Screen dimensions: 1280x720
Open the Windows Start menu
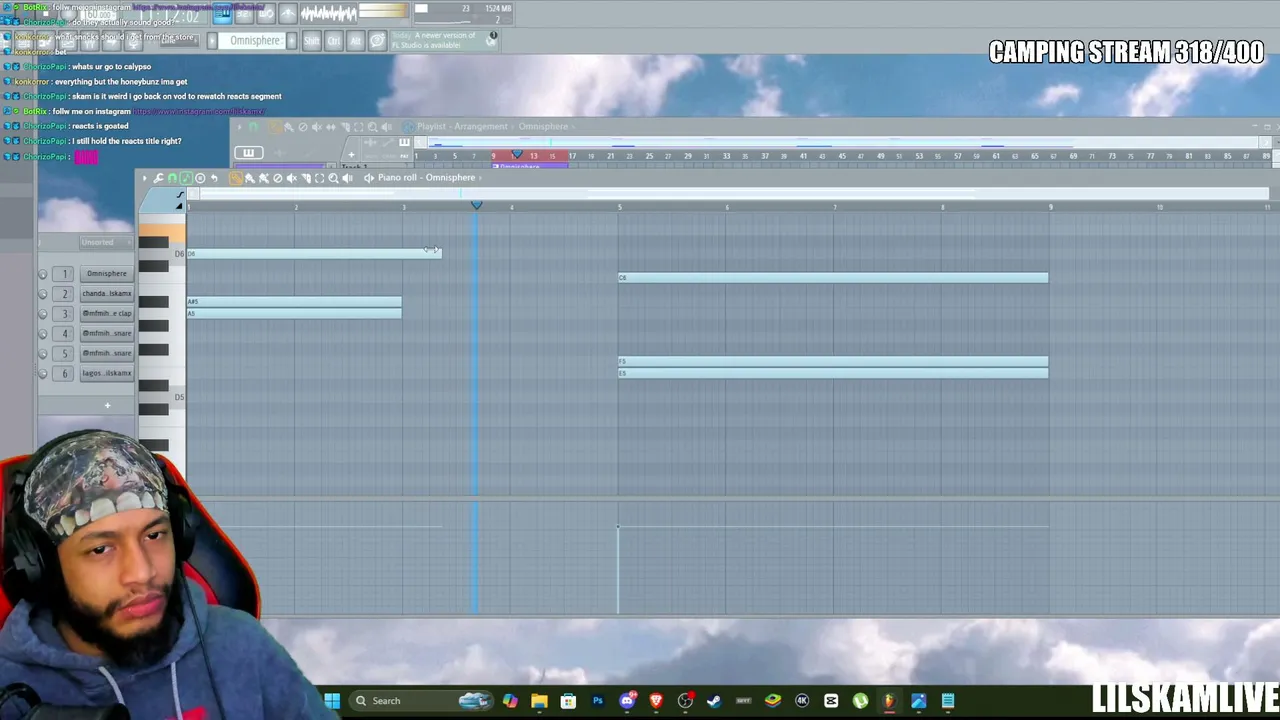click(x=332, y=701)
